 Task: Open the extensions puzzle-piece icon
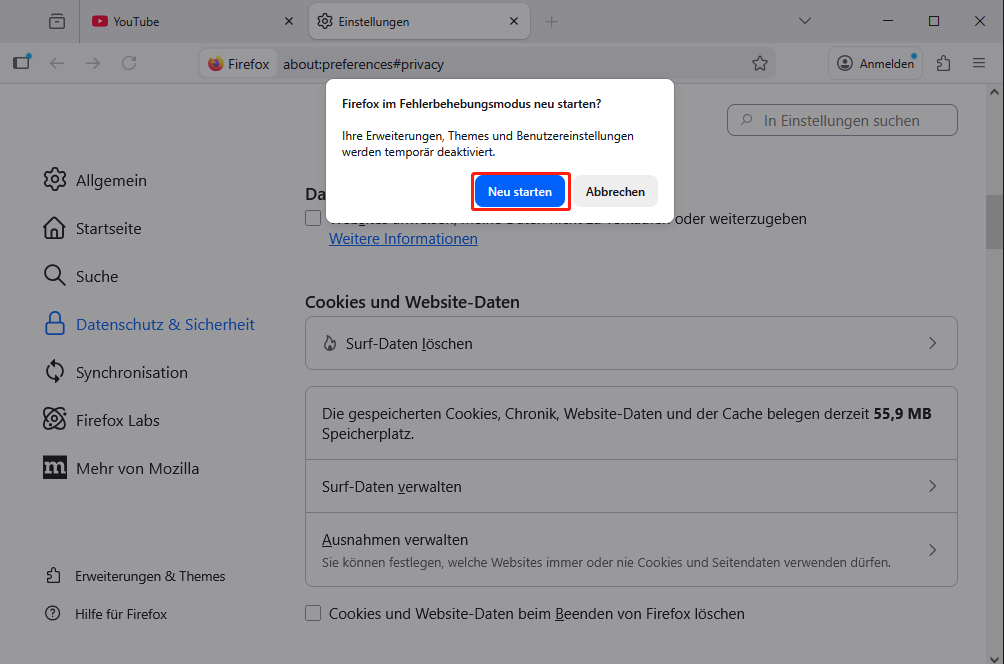point(942,62)
